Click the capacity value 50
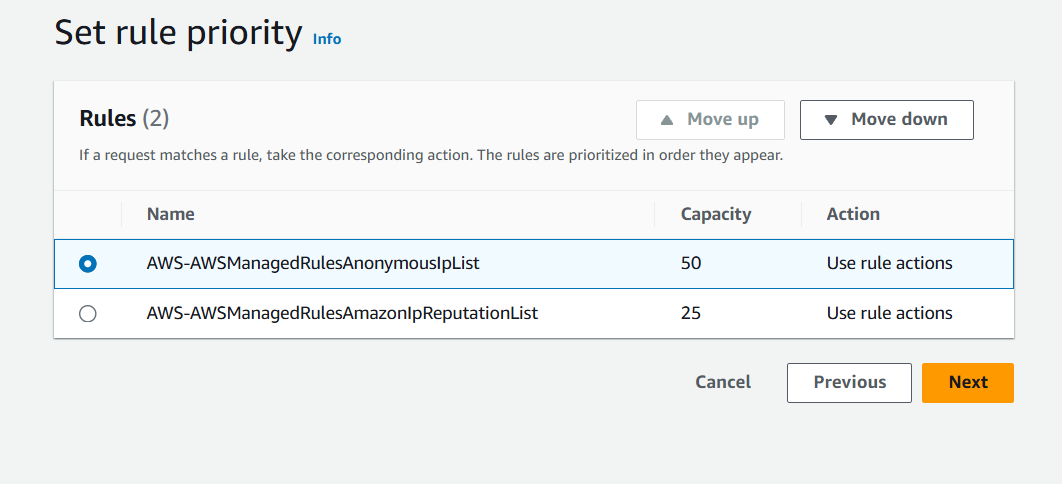The image size is (1062, 484). [691, 264]
